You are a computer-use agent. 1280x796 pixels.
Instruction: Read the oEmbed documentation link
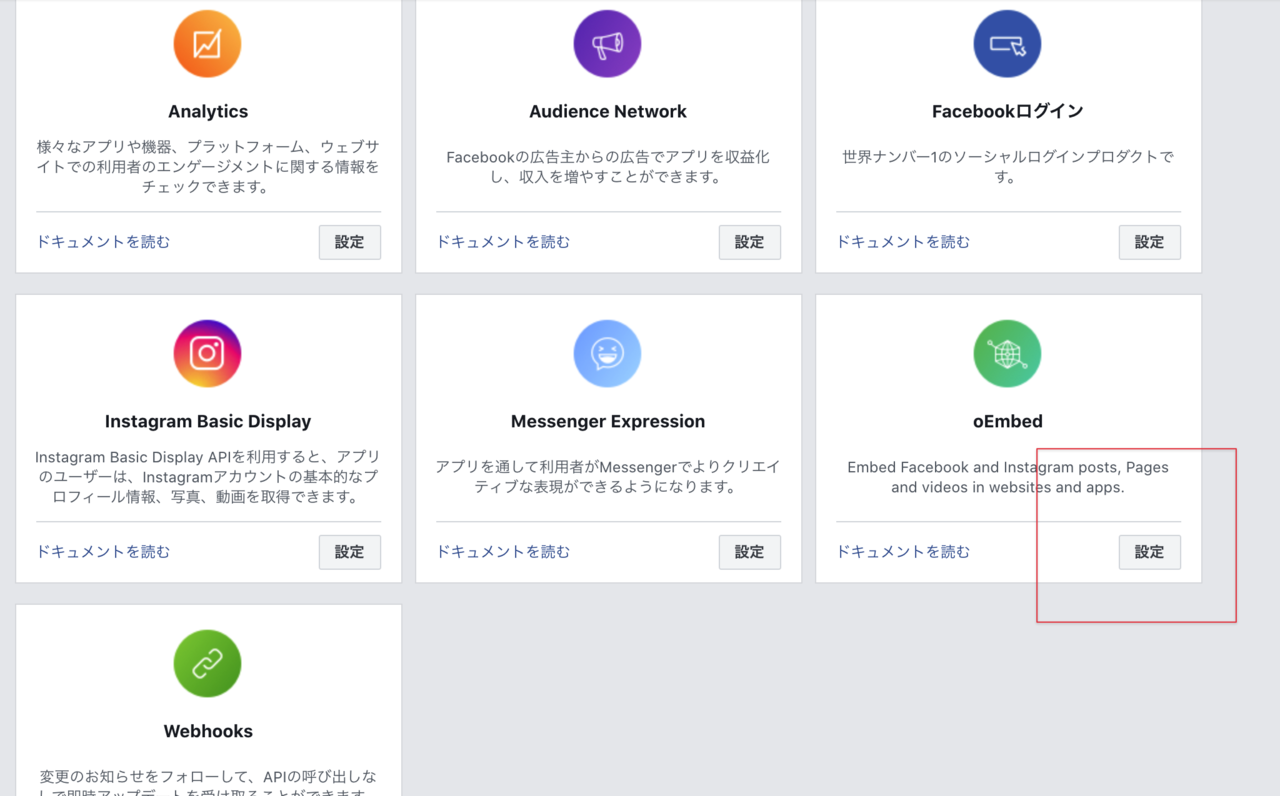tap(904, 552)
